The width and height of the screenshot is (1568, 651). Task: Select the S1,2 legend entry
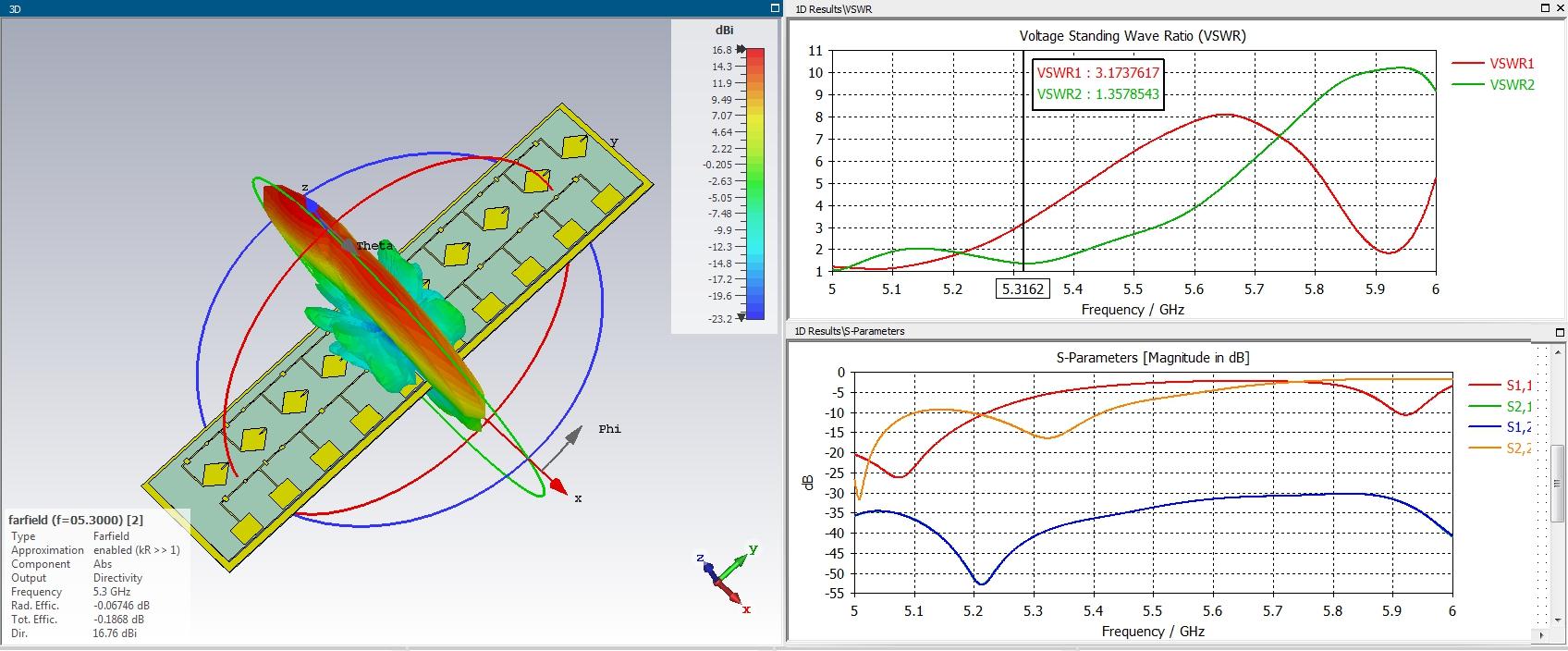tap(1501, 427)
